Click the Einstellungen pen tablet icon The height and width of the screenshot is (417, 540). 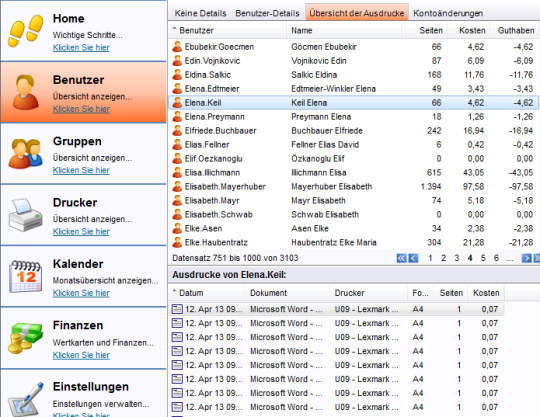coord(27,399)
